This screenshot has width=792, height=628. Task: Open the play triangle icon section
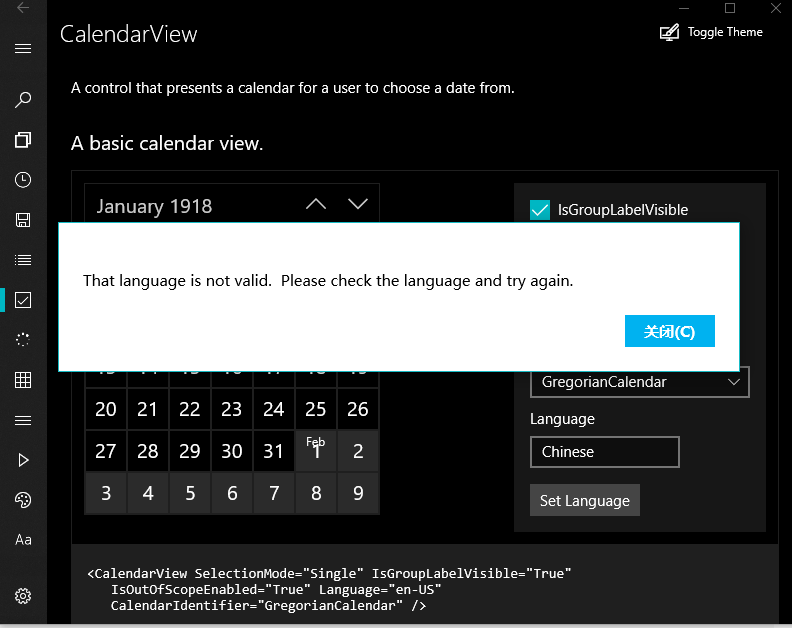click(23, 460)
